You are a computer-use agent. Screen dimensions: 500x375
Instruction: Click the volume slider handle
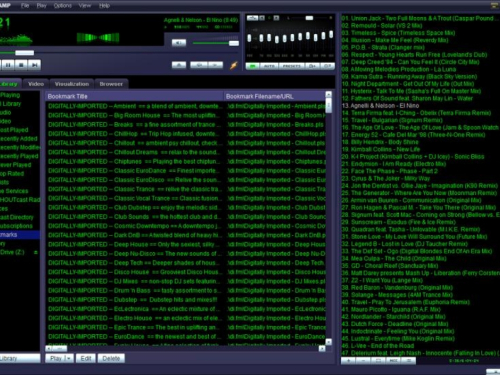click(234, 43)
